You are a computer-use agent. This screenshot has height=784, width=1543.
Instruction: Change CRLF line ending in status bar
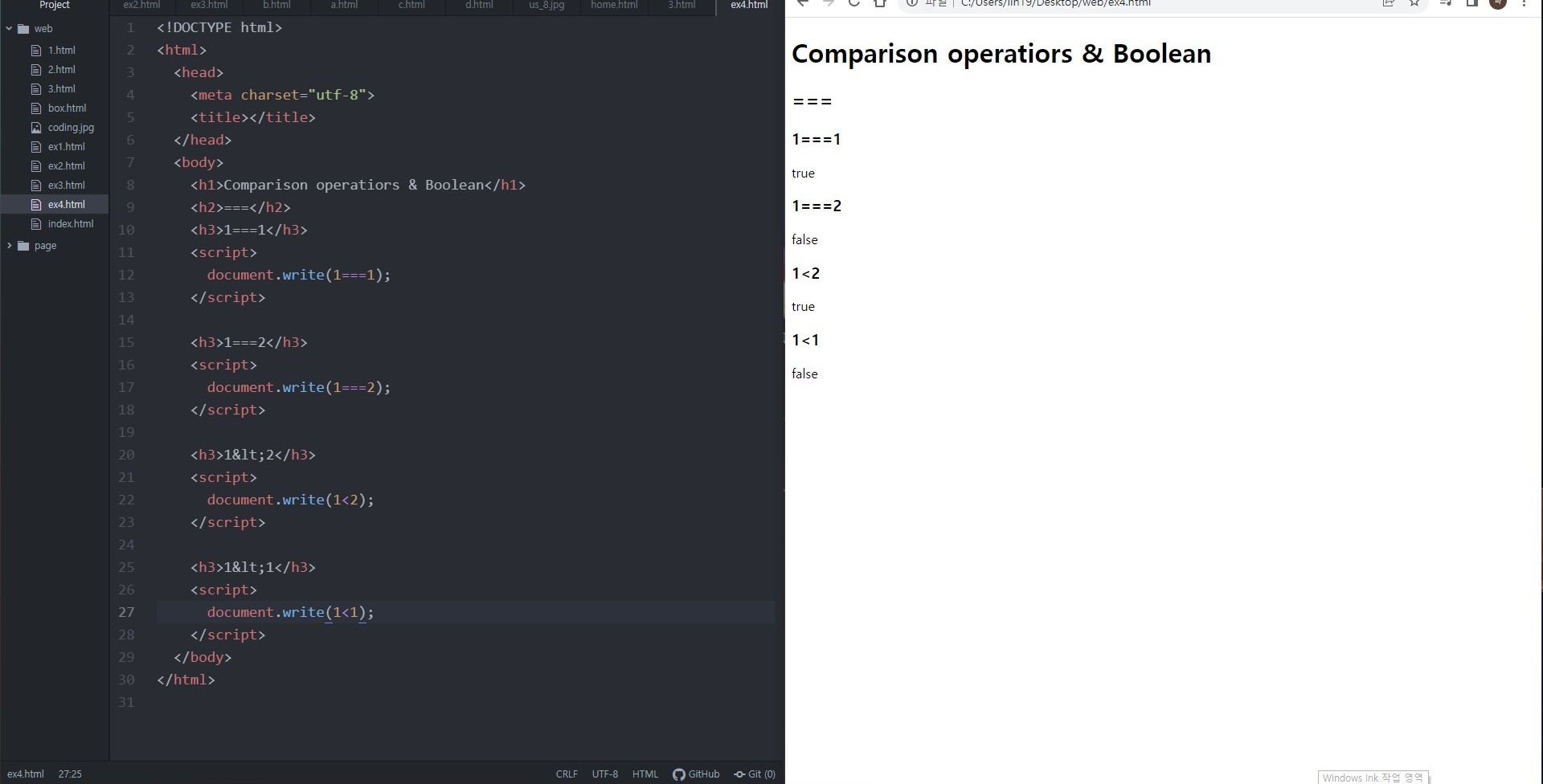click(567, 774)
